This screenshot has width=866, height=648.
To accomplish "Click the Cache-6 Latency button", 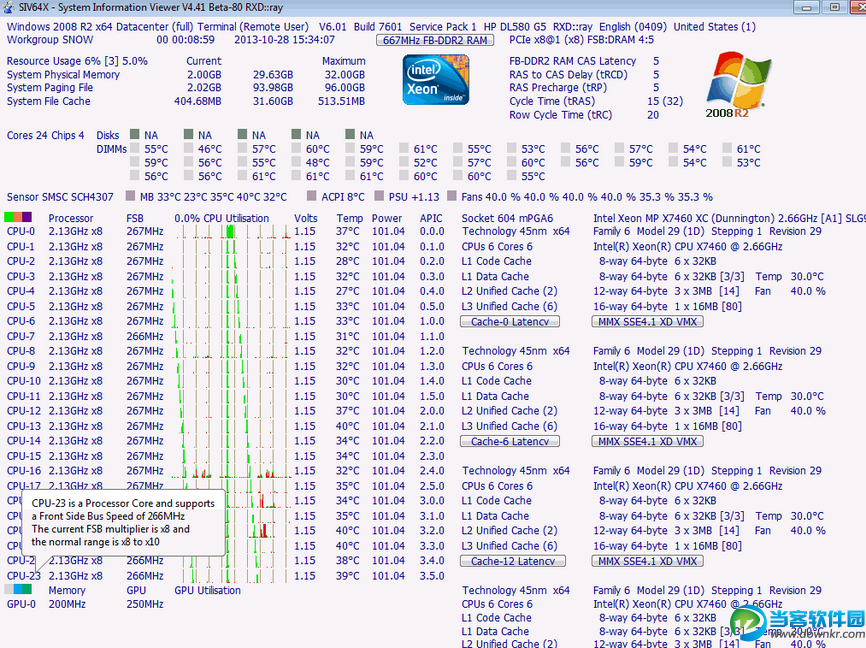I will pos(510,442).
